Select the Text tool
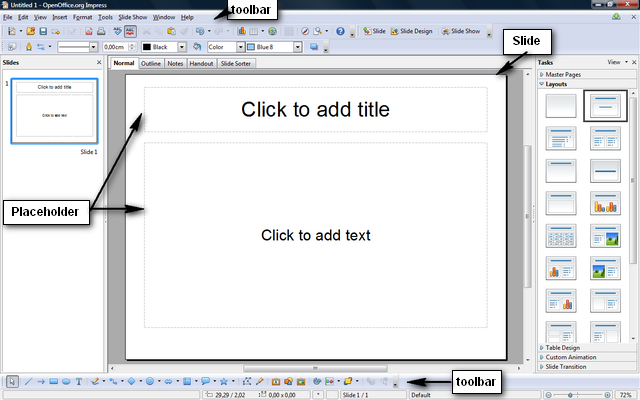Screen dimensions: 640x400 (x=78, y=382)
